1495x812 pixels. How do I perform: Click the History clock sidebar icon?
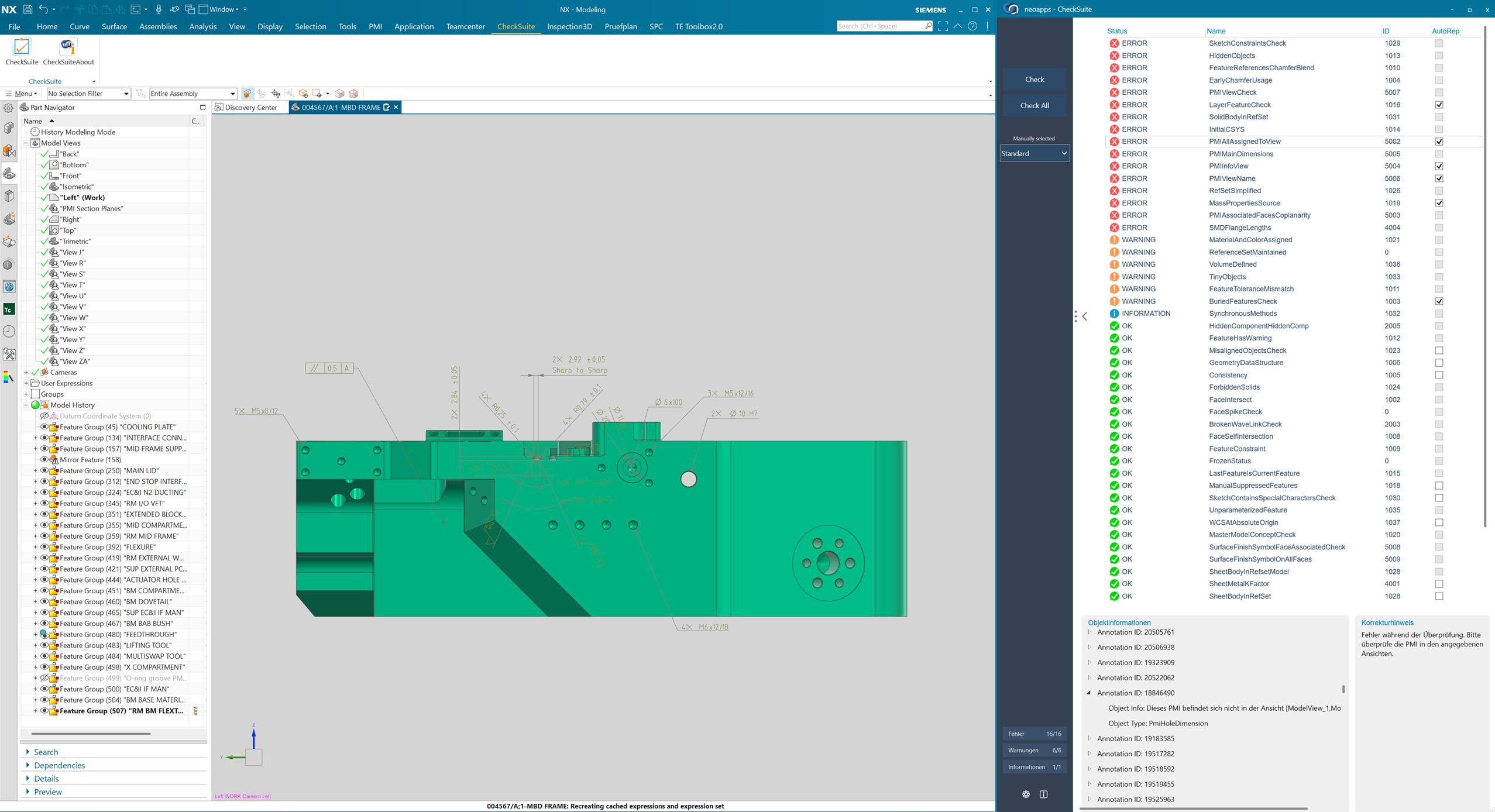[9, 332]
